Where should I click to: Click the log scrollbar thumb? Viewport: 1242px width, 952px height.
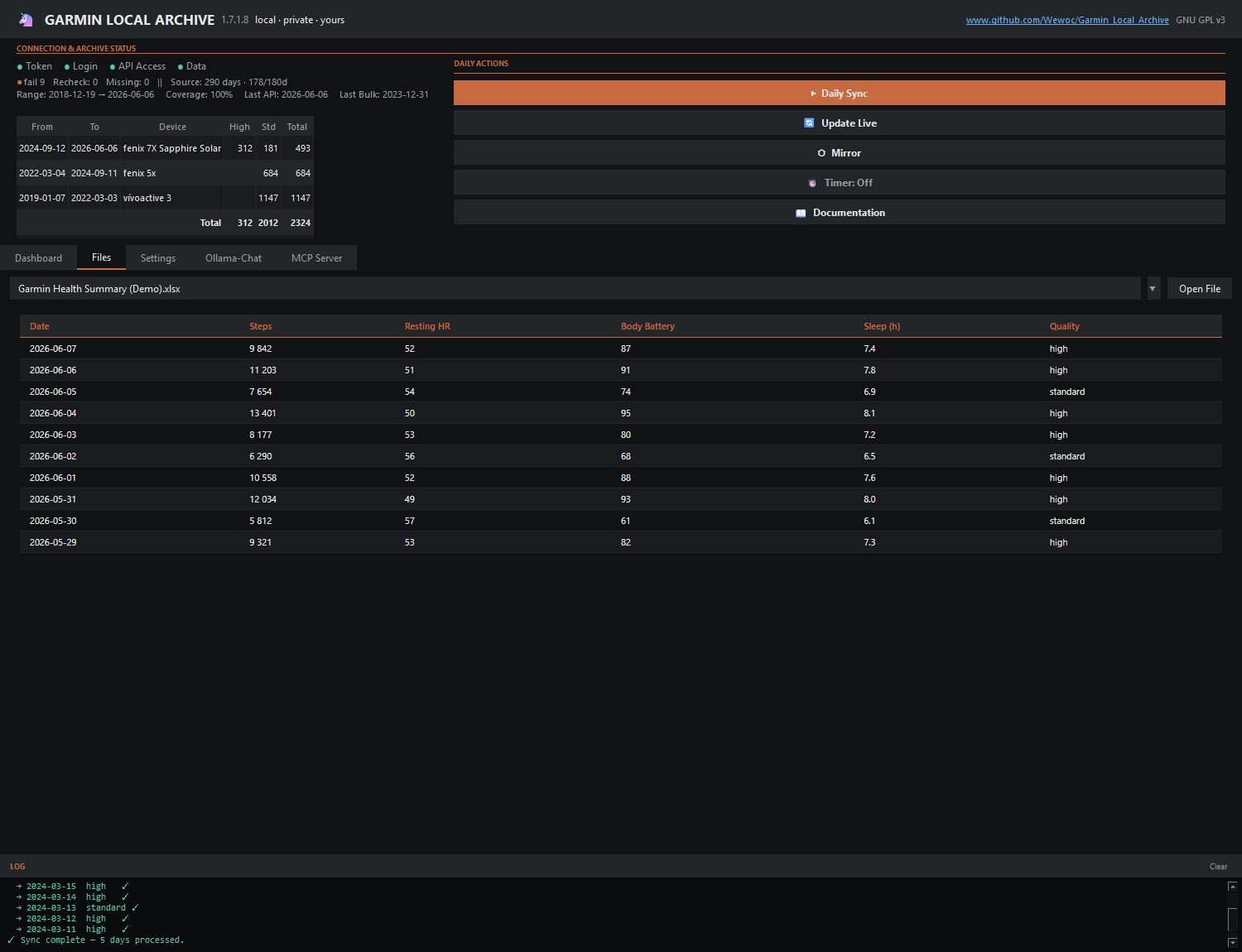pyautogui.click(x=1232, y=919)
